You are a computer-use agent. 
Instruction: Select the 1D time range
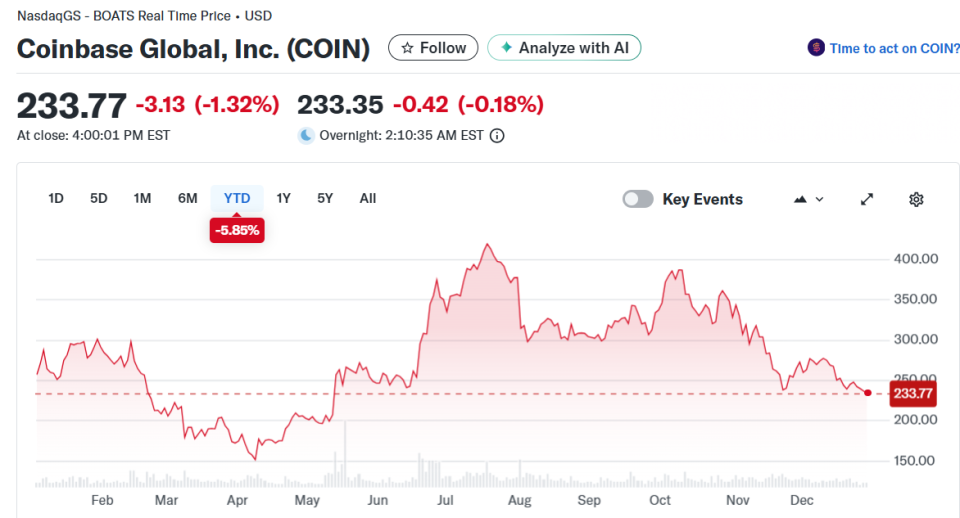[x=56, y=198]
